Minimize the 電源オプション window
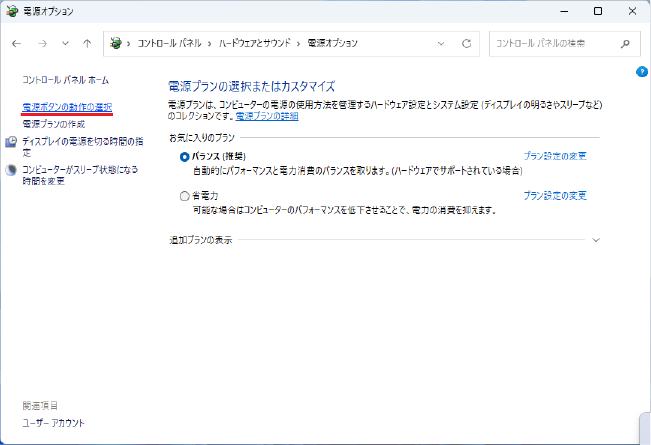The width and height of the screenshot is (651, 445). pyautogui.click(x=564, y=11)
